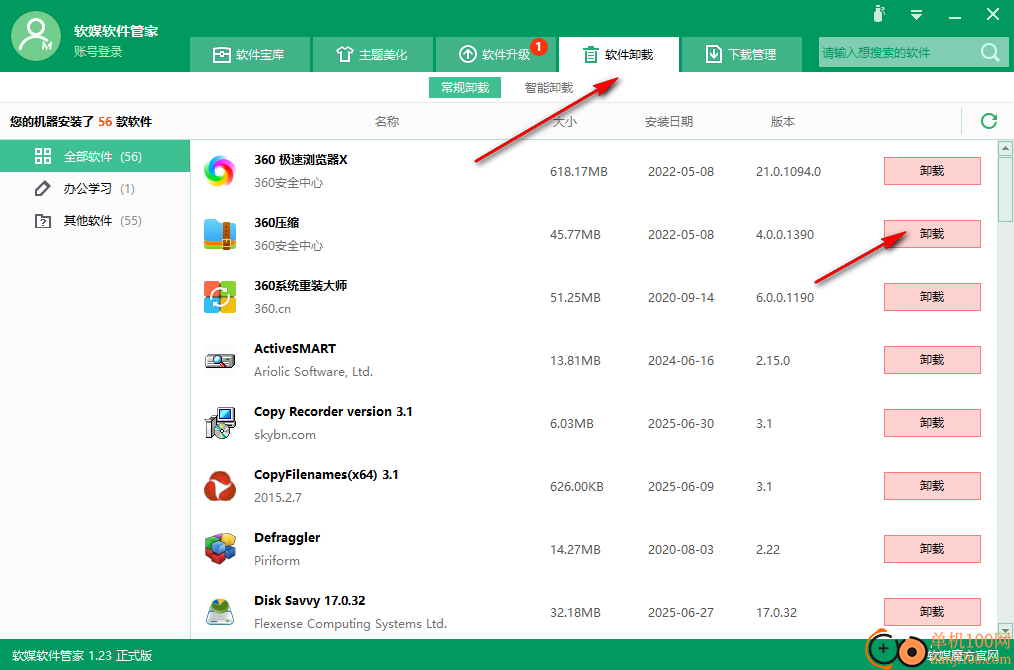The width and height of the screenshot is (1014, 670).
Task: Select 全部软件 (56) category
Action: point(95,157)
